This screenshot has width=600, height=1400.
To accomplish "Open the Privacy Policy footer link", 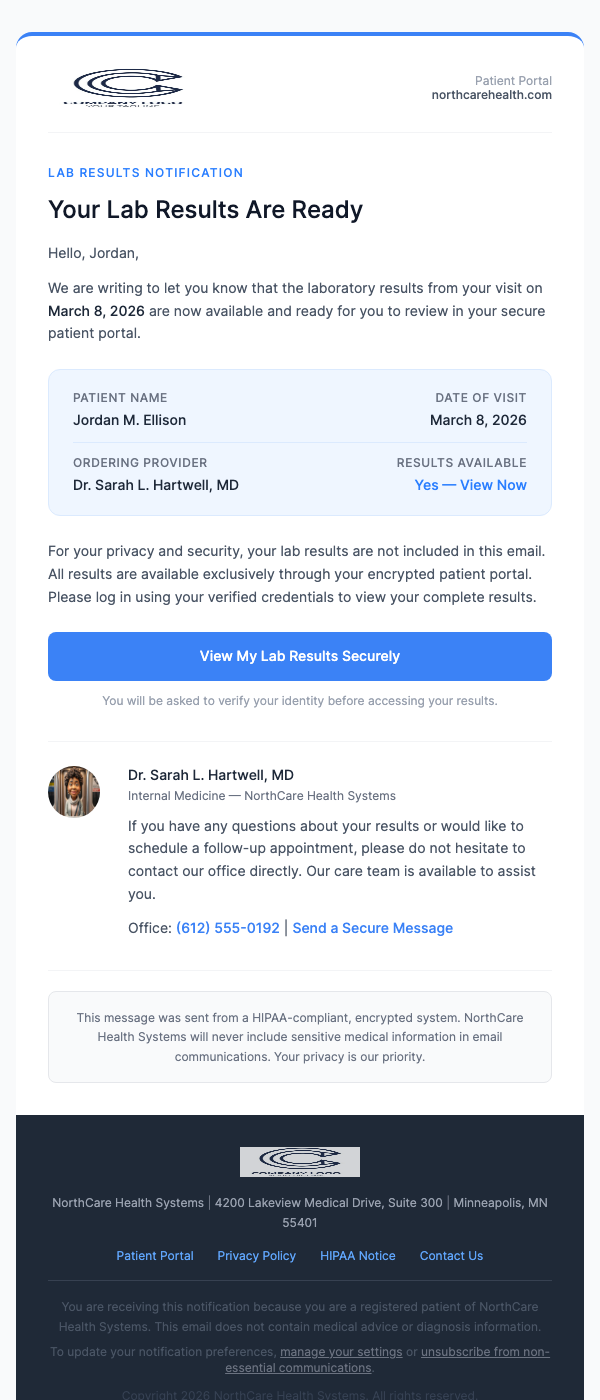I will tap(257, 1256).
